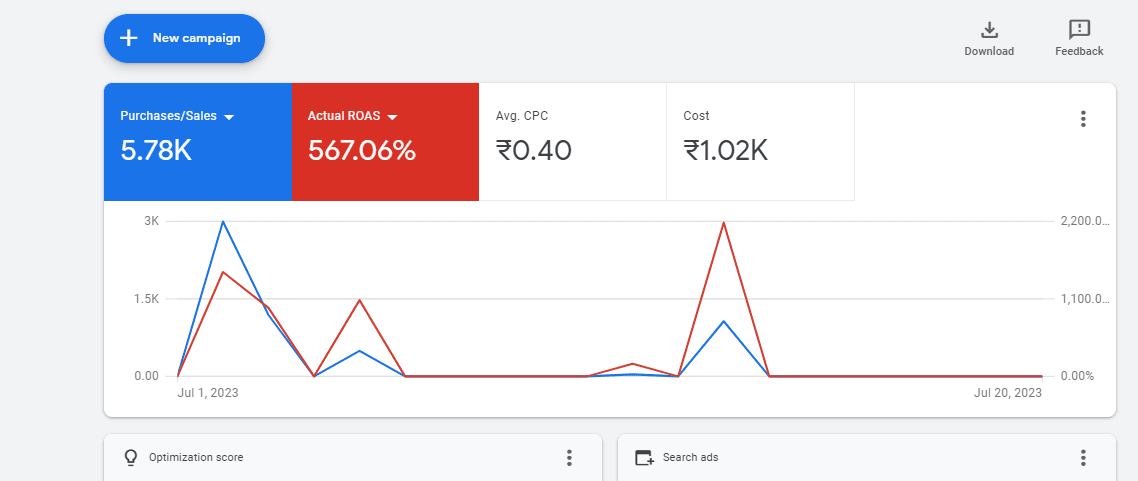Click the Jul 20, 2023 axis label
This screenshot has height=481, width=1138.
[x=1007, y=393]
